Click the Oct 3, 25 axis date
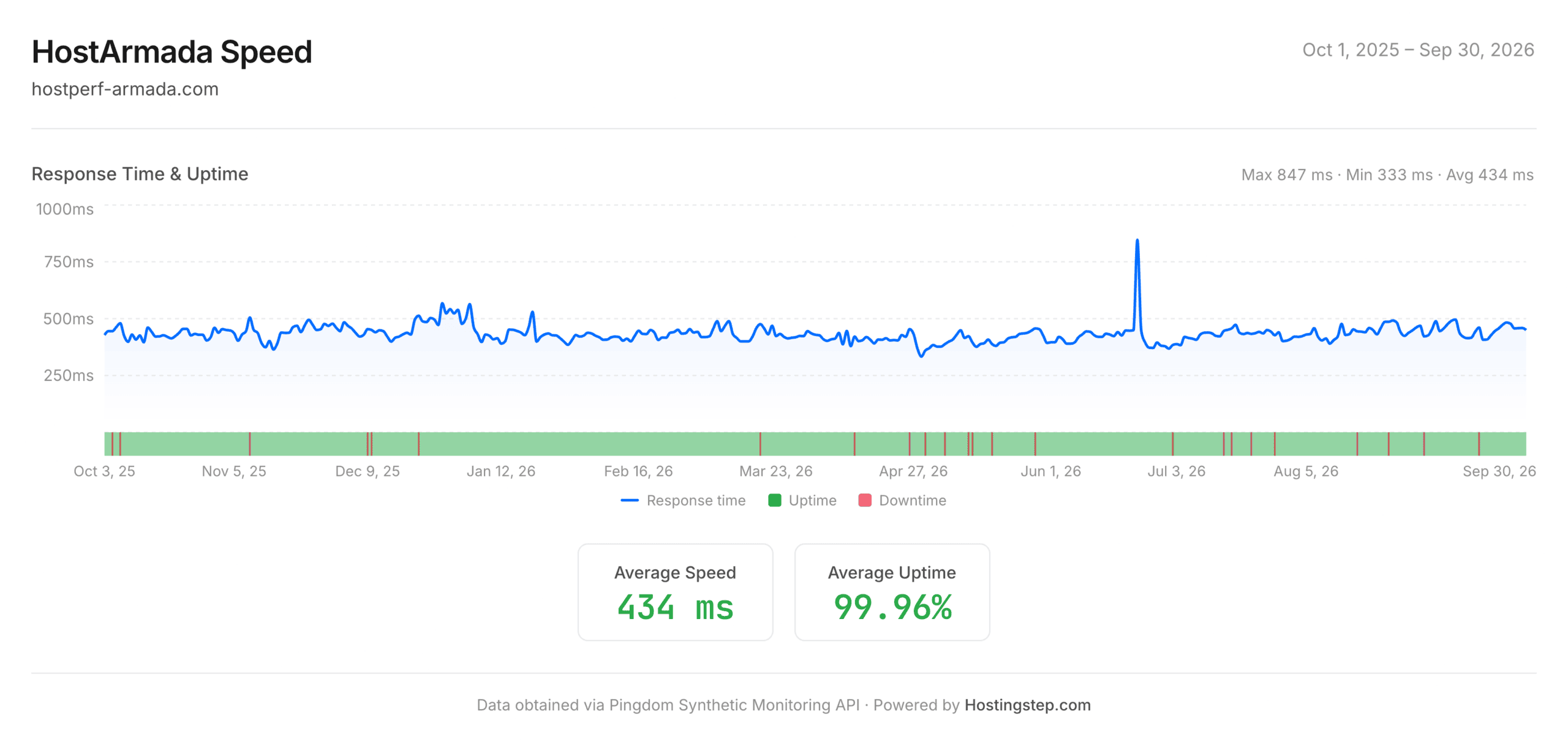The height and width of the screenshot is (747, 1568). [x=104, y=471]
